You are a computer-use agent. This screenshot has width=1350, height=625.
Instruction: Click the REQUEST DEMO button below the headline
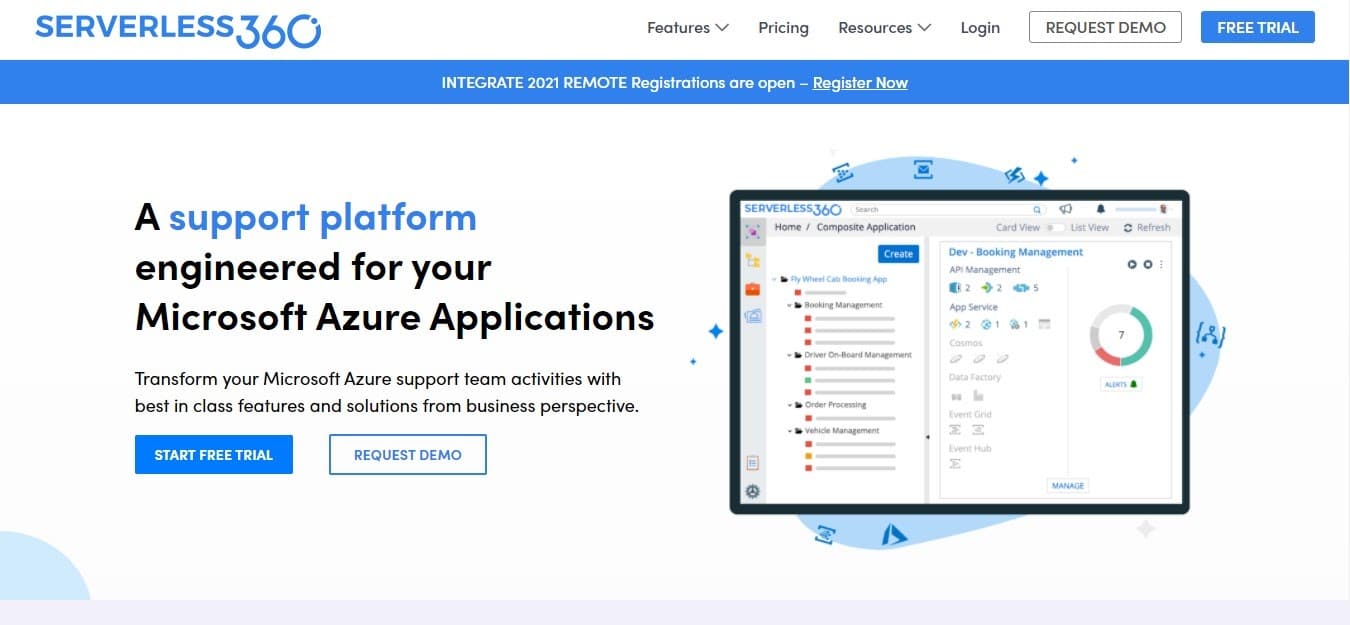[x=408, y=454]
